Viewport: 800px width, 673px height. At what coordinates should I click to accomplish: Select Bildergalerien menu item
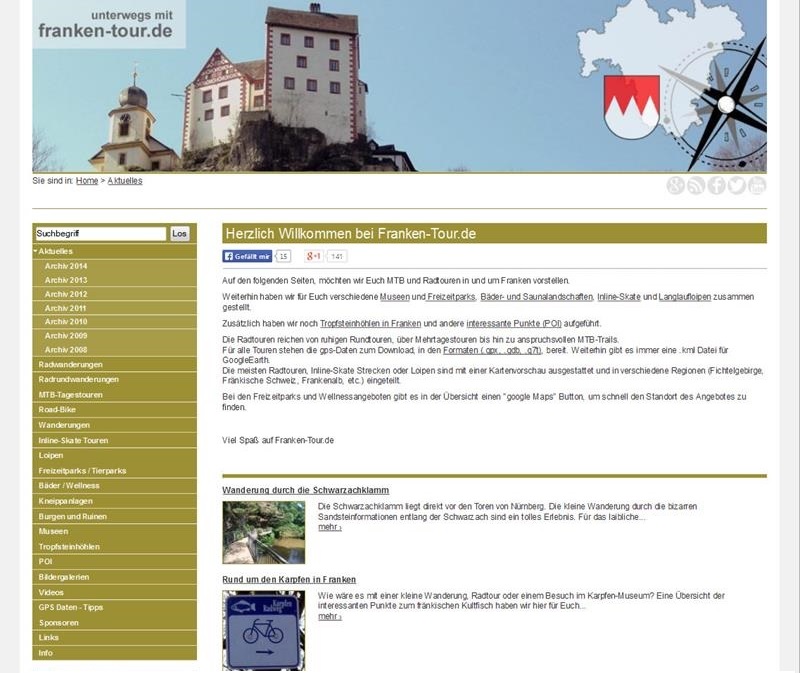click(x=114, y=577)
